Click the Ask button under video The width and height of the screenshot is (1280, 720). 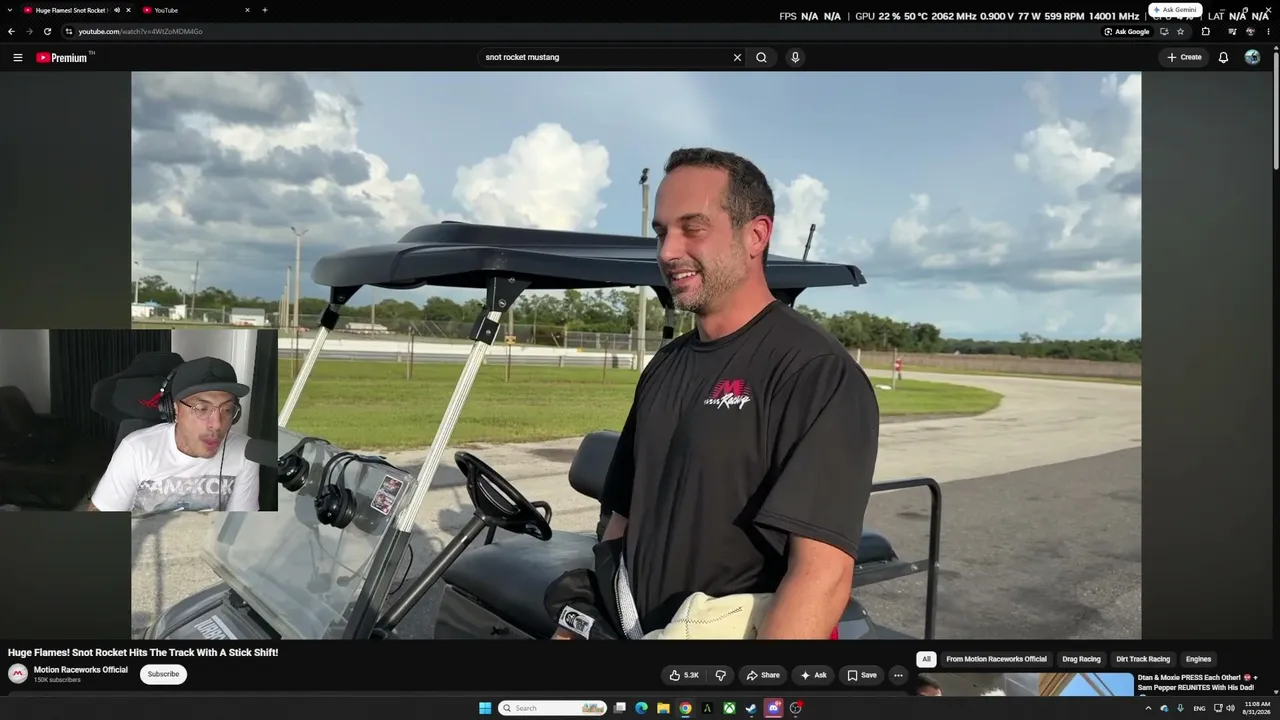(813, 675)
